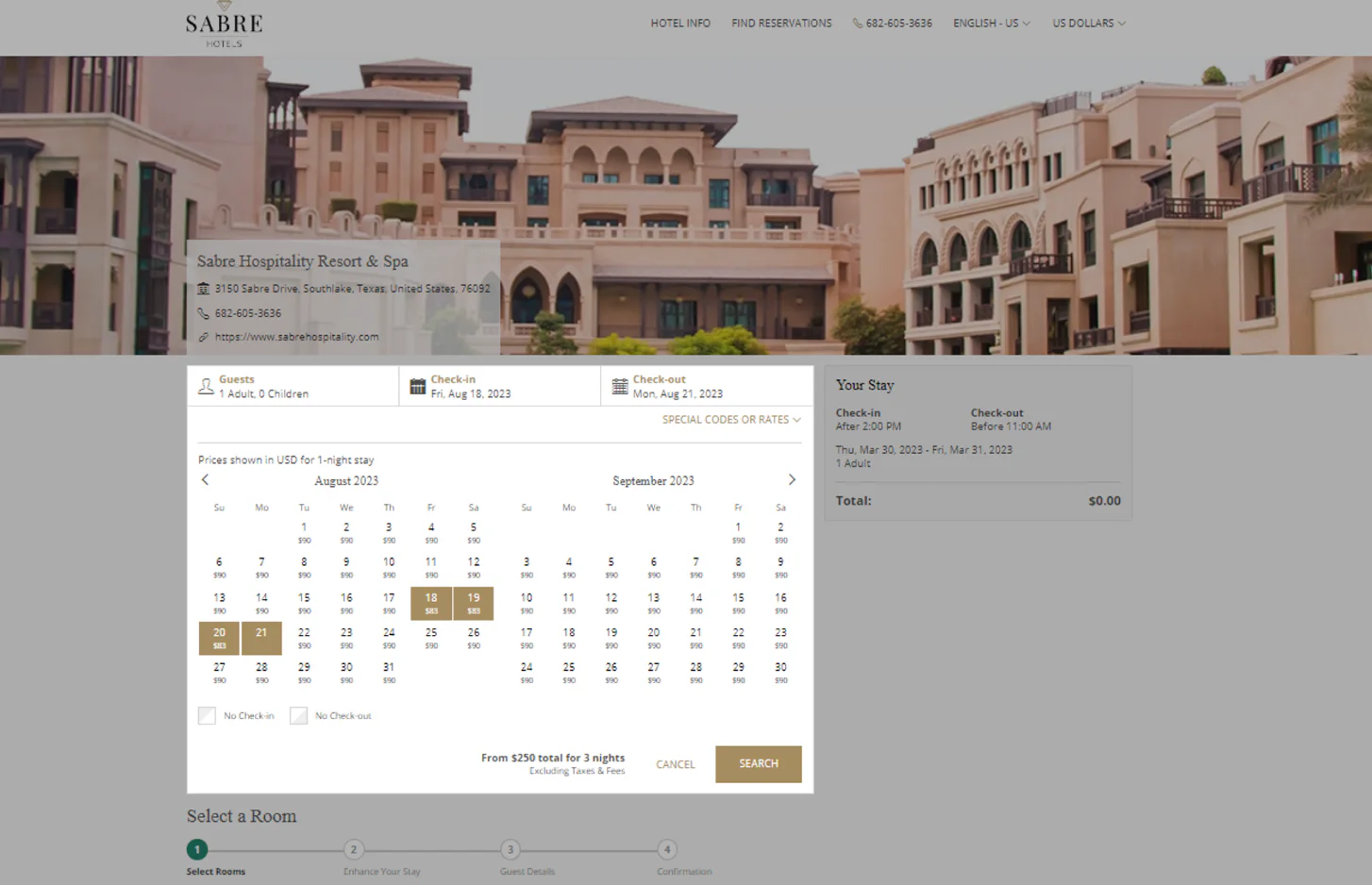Click 'August 2023' month heading
Image resolution: width=1372 pixels, height=885 pixels.
pyautogui.click(x=346, y=481)
